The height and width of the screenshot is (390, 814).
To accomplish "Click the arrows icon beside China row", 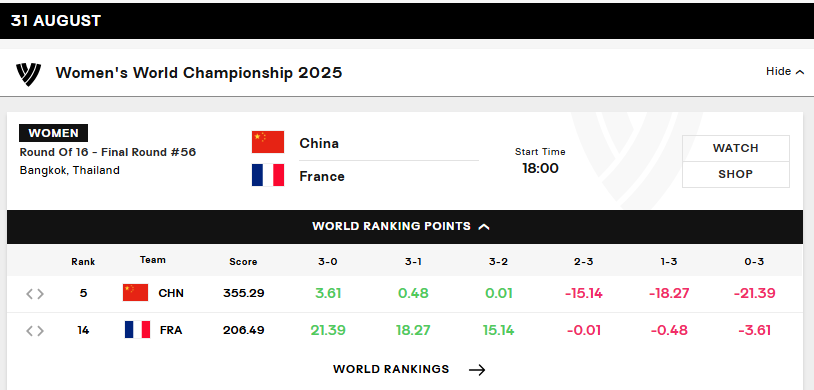I will coord(35,294).
